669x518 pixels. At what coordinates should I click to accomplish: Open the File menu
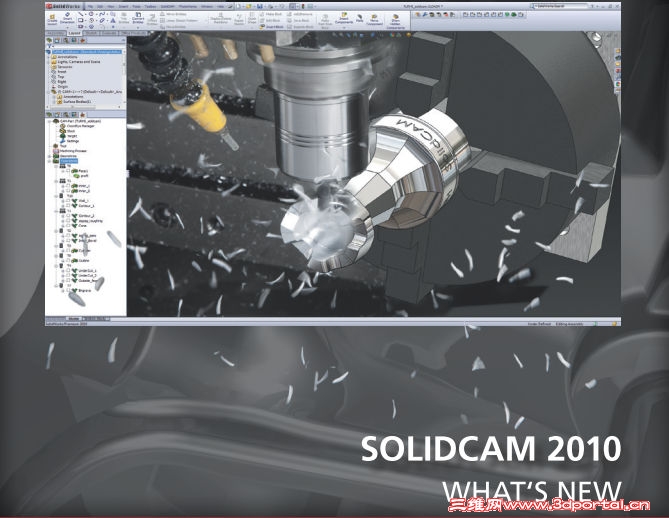(x=90, y=6)
